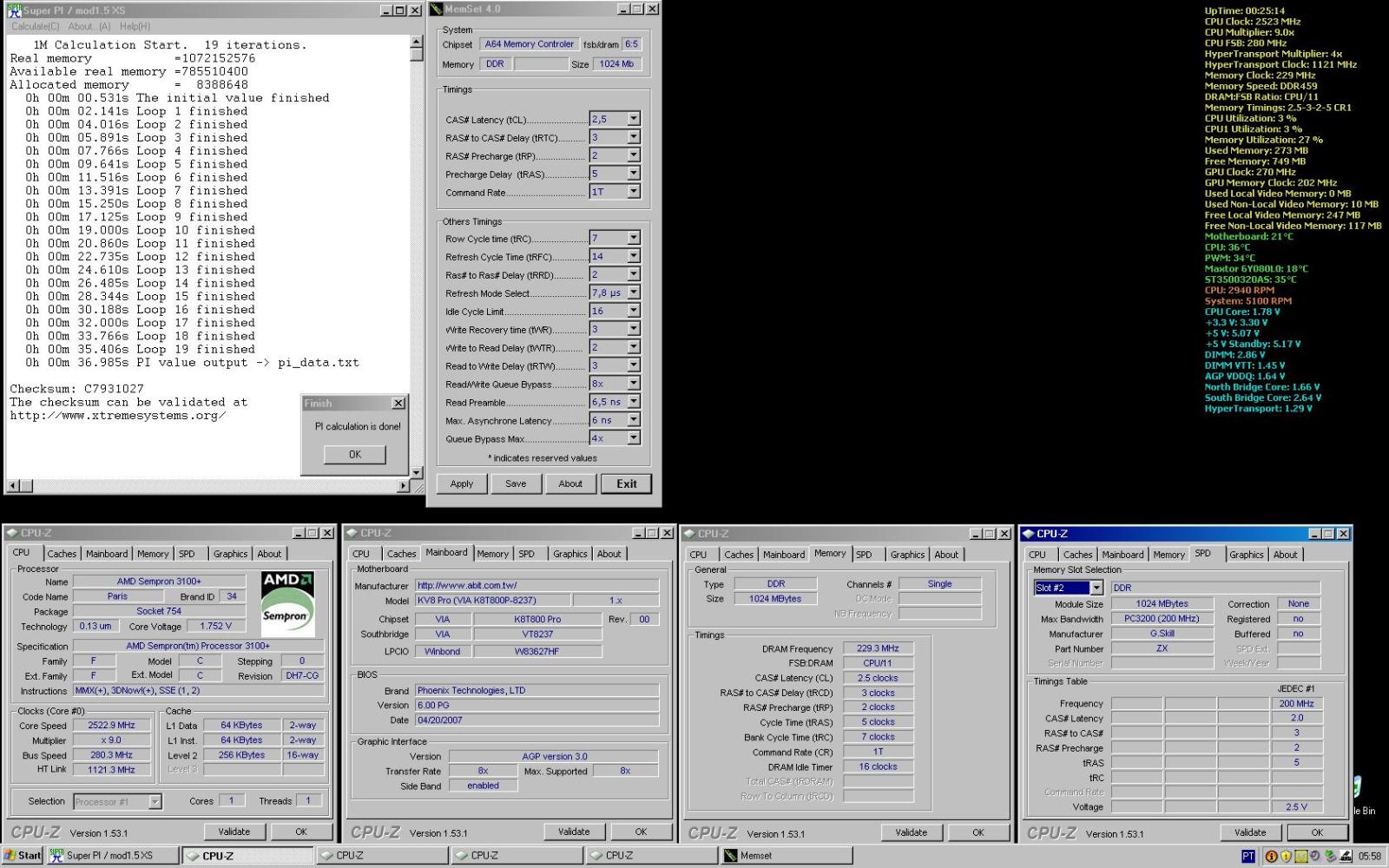
Task: Activate the Memset taskbar button
Action: click(x=787, y=855)
